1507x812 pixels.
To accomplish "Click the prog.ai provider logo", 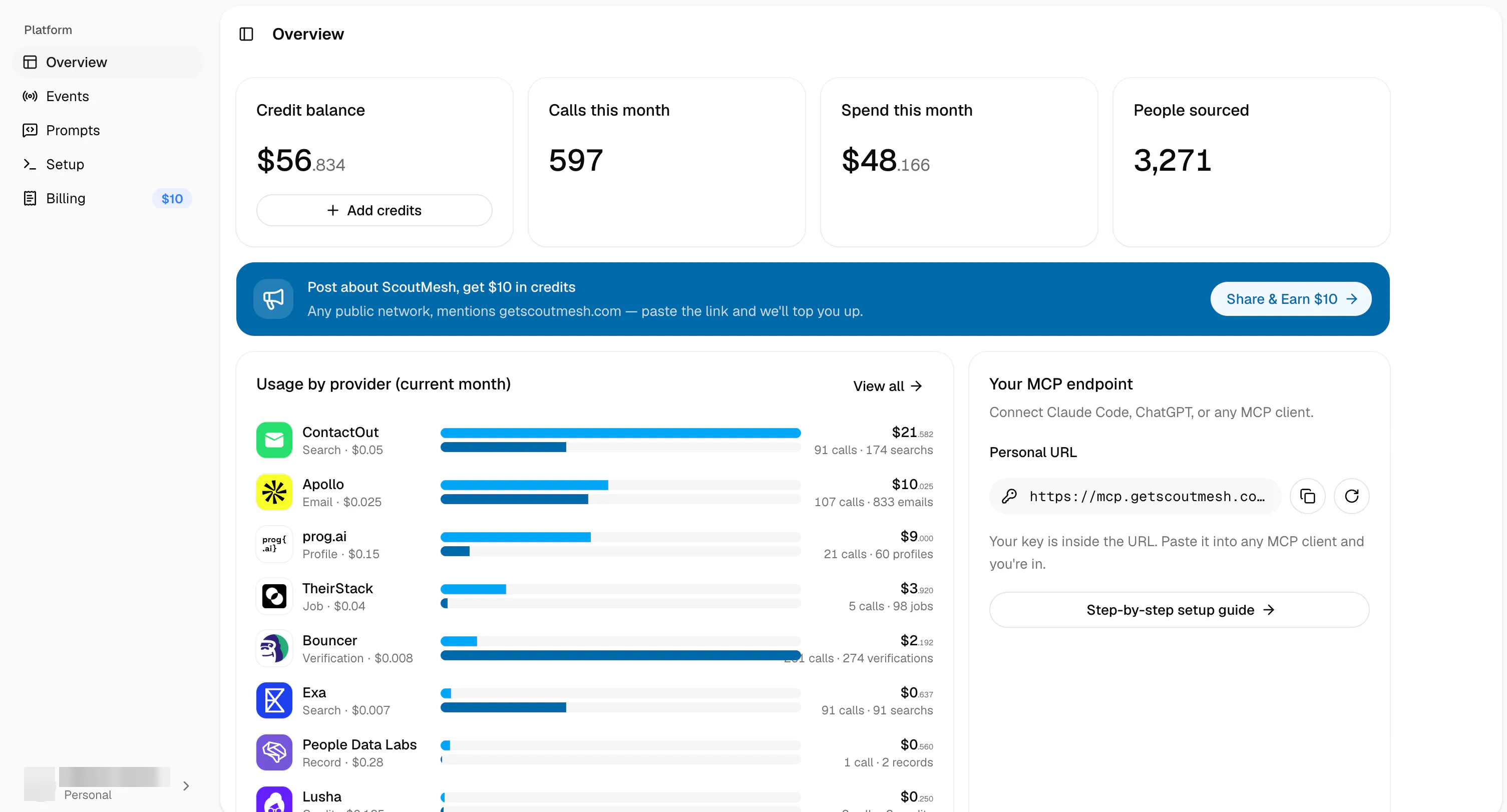I will (274, 544).
